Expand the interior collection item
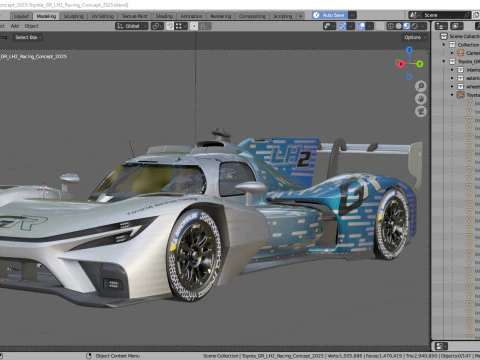The image size is (480, 360). 452,70
